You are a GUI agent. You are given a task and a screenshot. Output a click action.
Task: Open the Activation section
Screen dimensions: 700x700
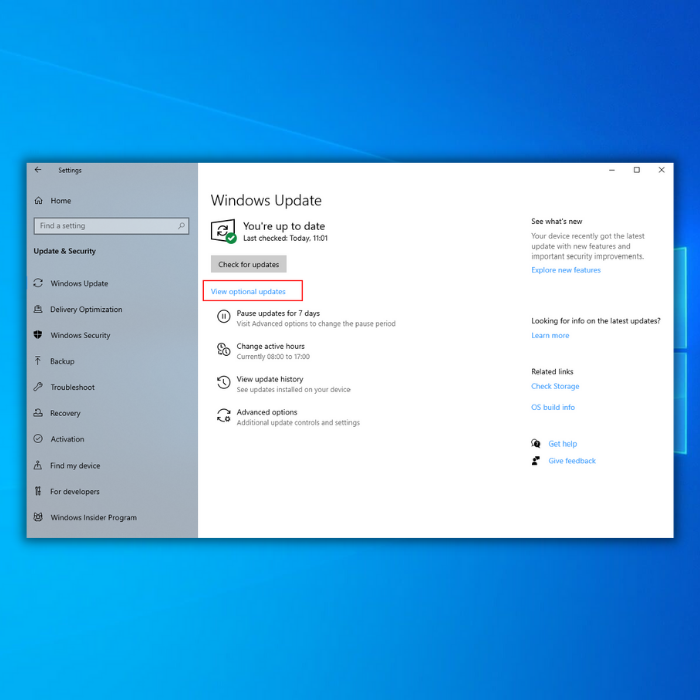point(67,439)
